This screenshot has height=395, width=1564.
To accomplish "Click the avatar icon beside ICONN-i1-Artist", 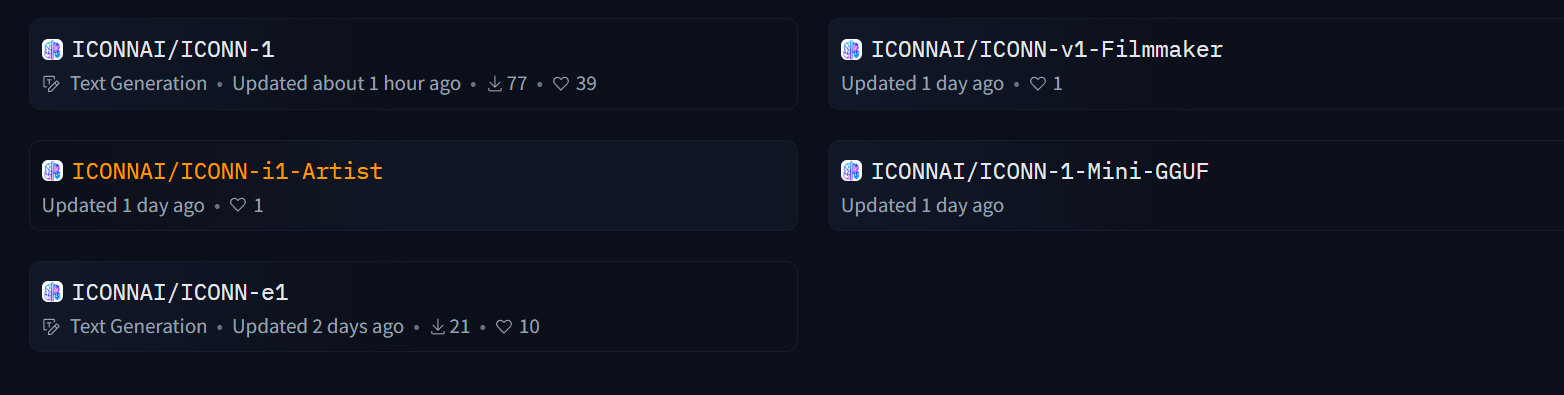I will [x=52, y=171].
